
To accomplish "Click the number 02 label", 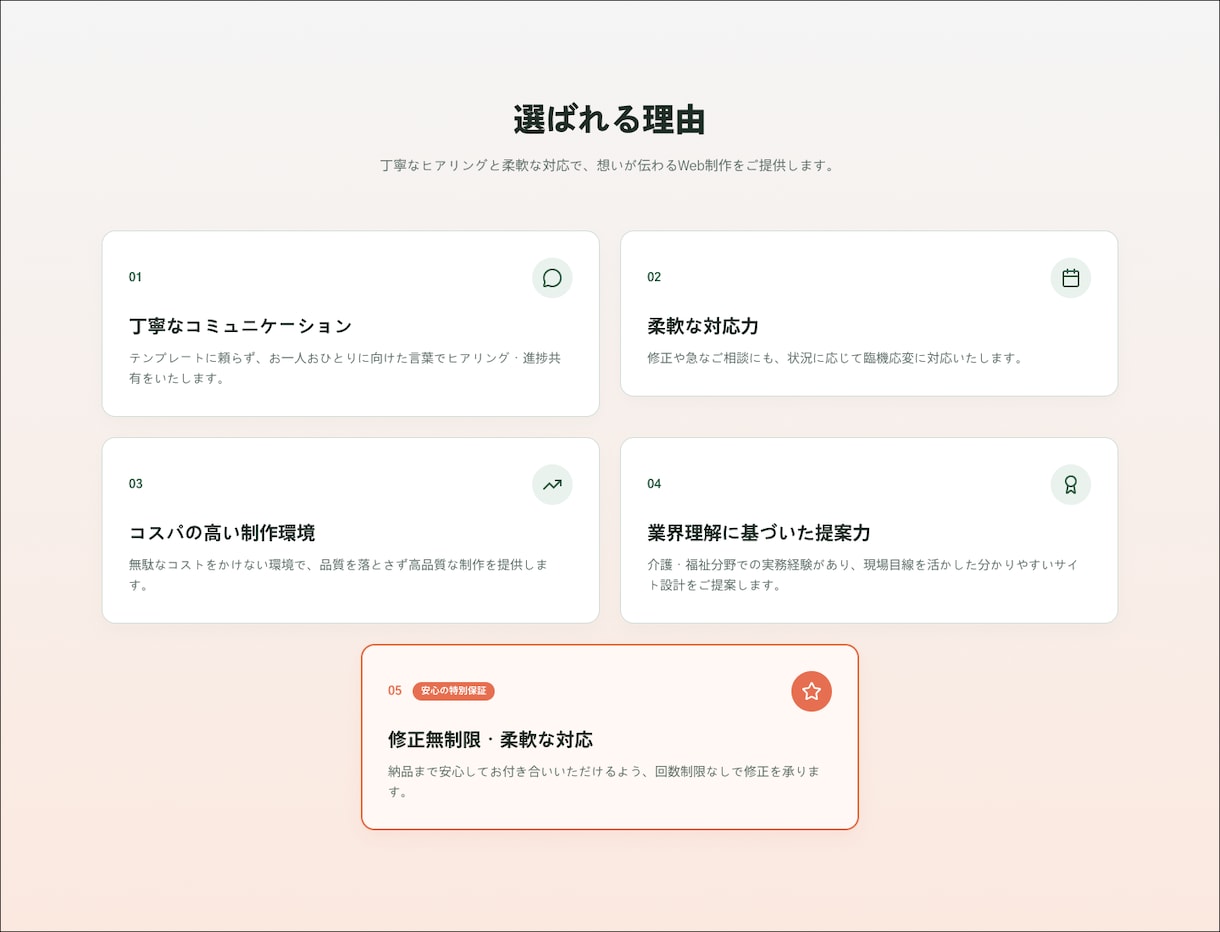I will pyautogui.click(x=654, y=277).
